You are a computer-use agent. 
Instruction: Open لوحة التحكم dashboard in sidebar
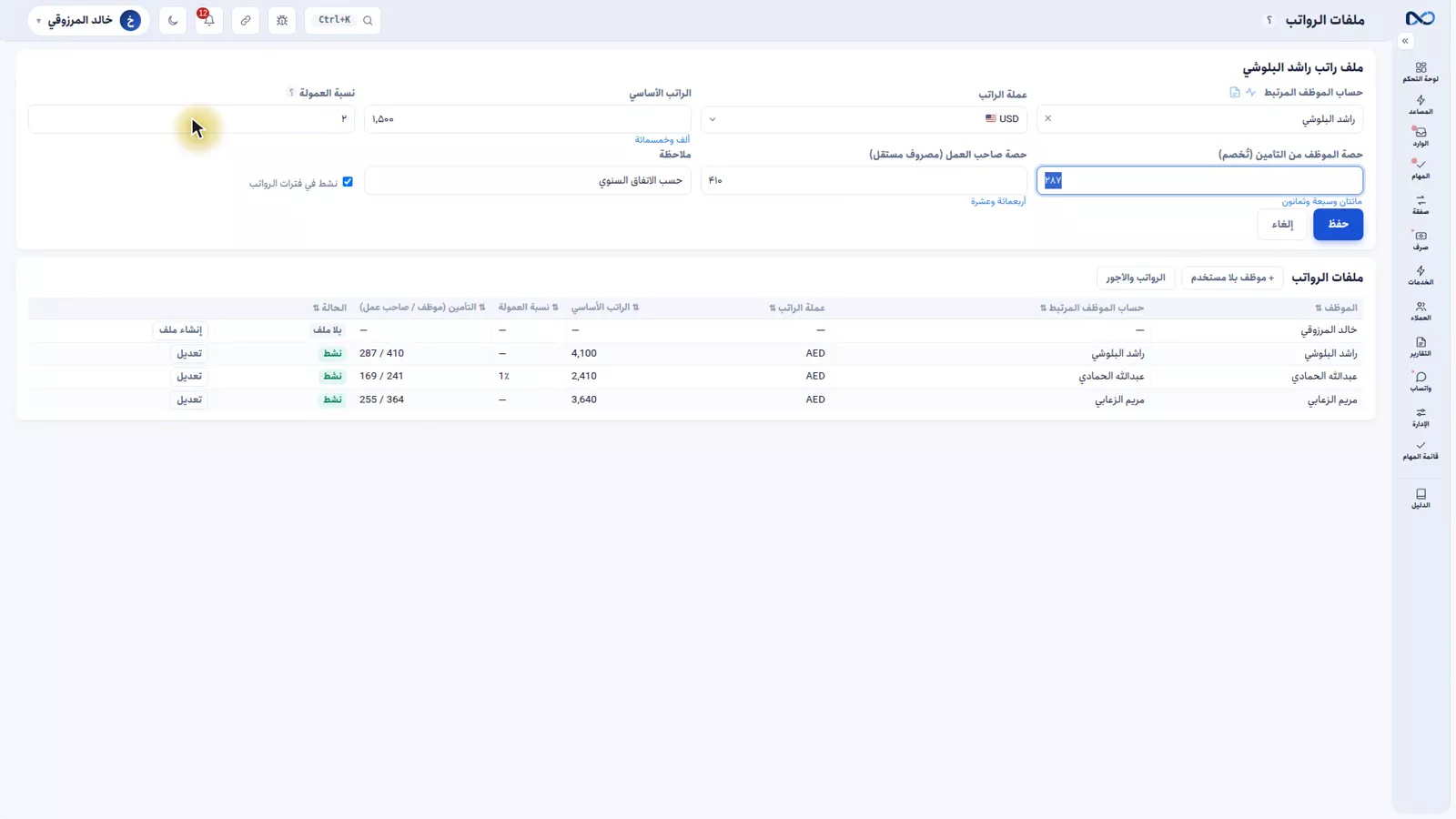(x=1421, y=72)
